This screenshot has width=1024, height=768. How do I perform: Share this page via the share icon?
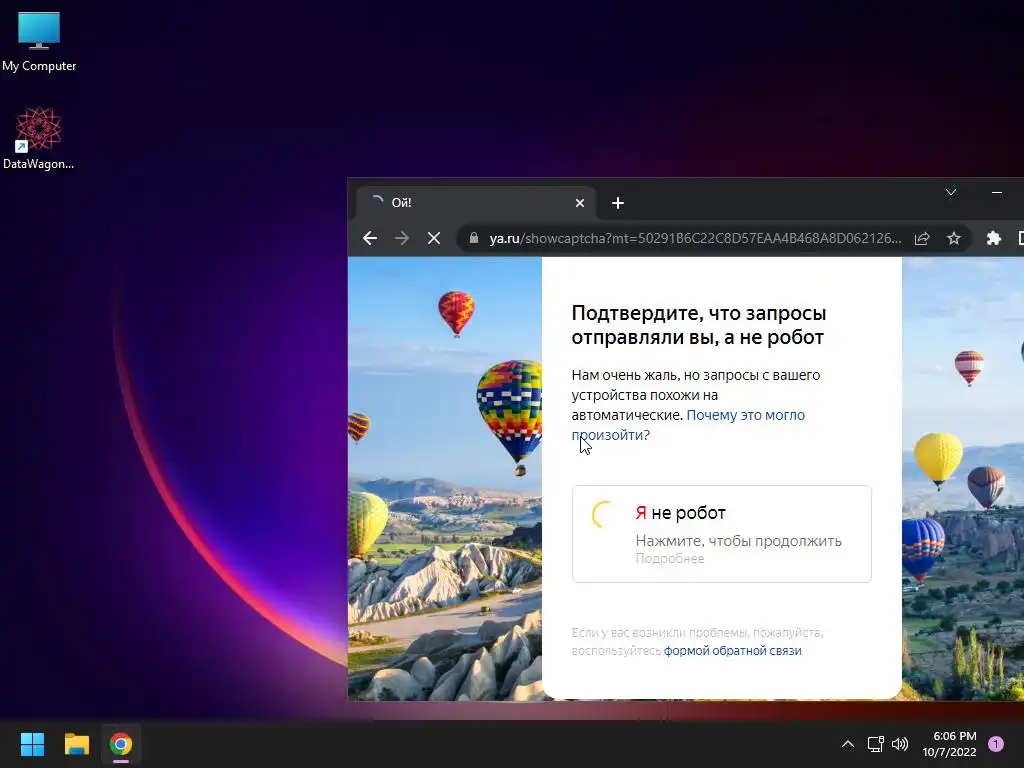(921, 238)
